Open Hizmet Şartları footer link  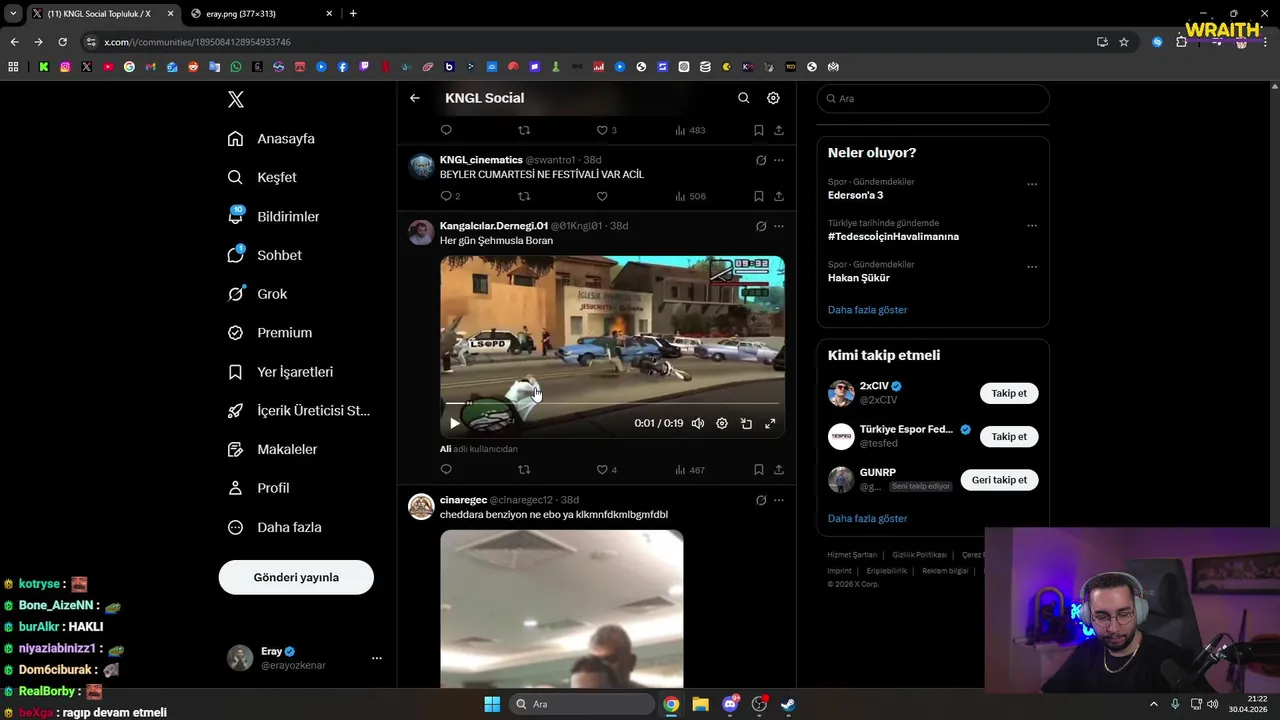click(x=852, y=555)
